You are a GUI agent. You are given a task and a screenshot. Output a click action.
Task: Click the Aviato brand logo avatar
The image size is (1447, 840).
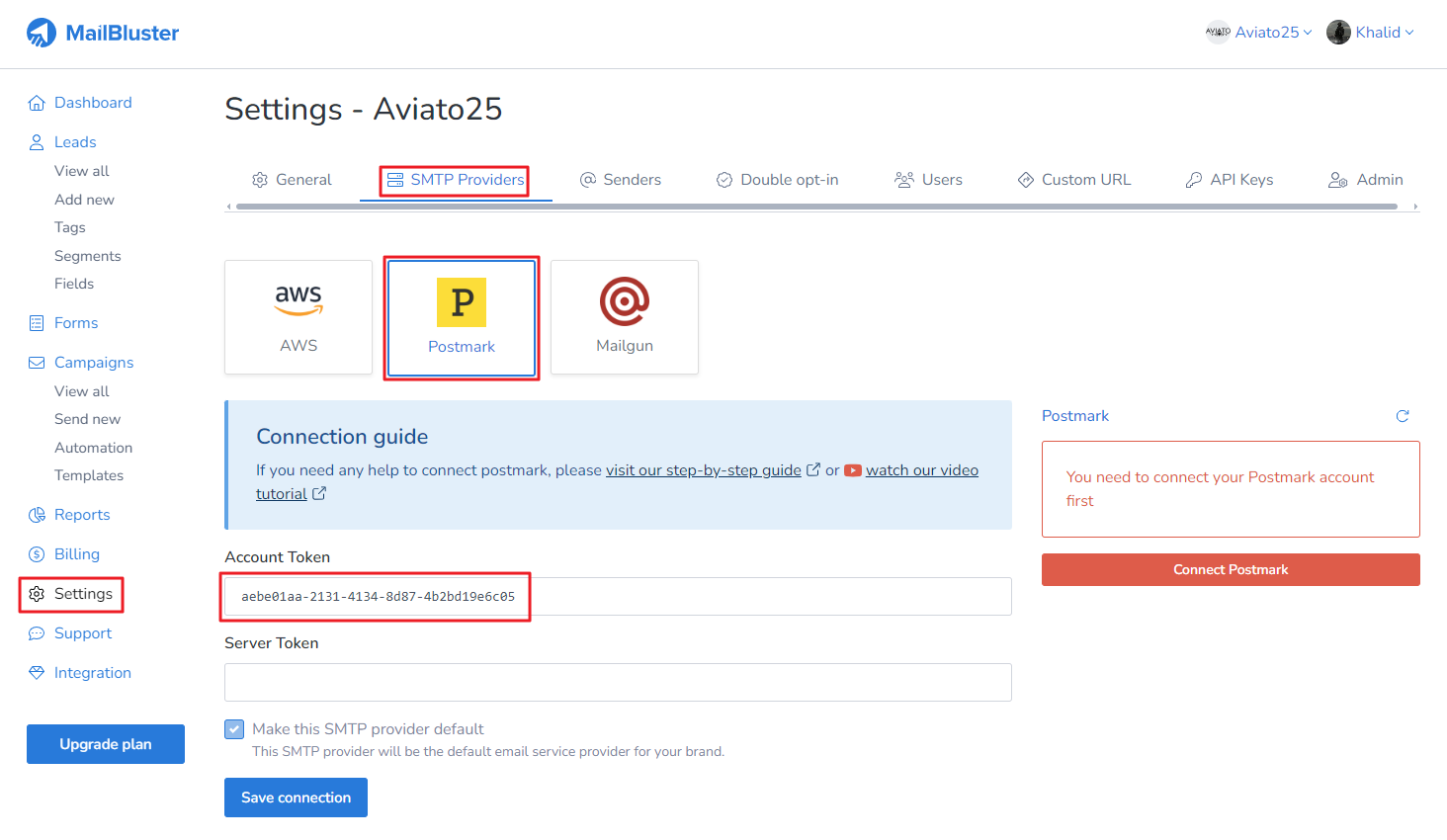pos(1218,33)
